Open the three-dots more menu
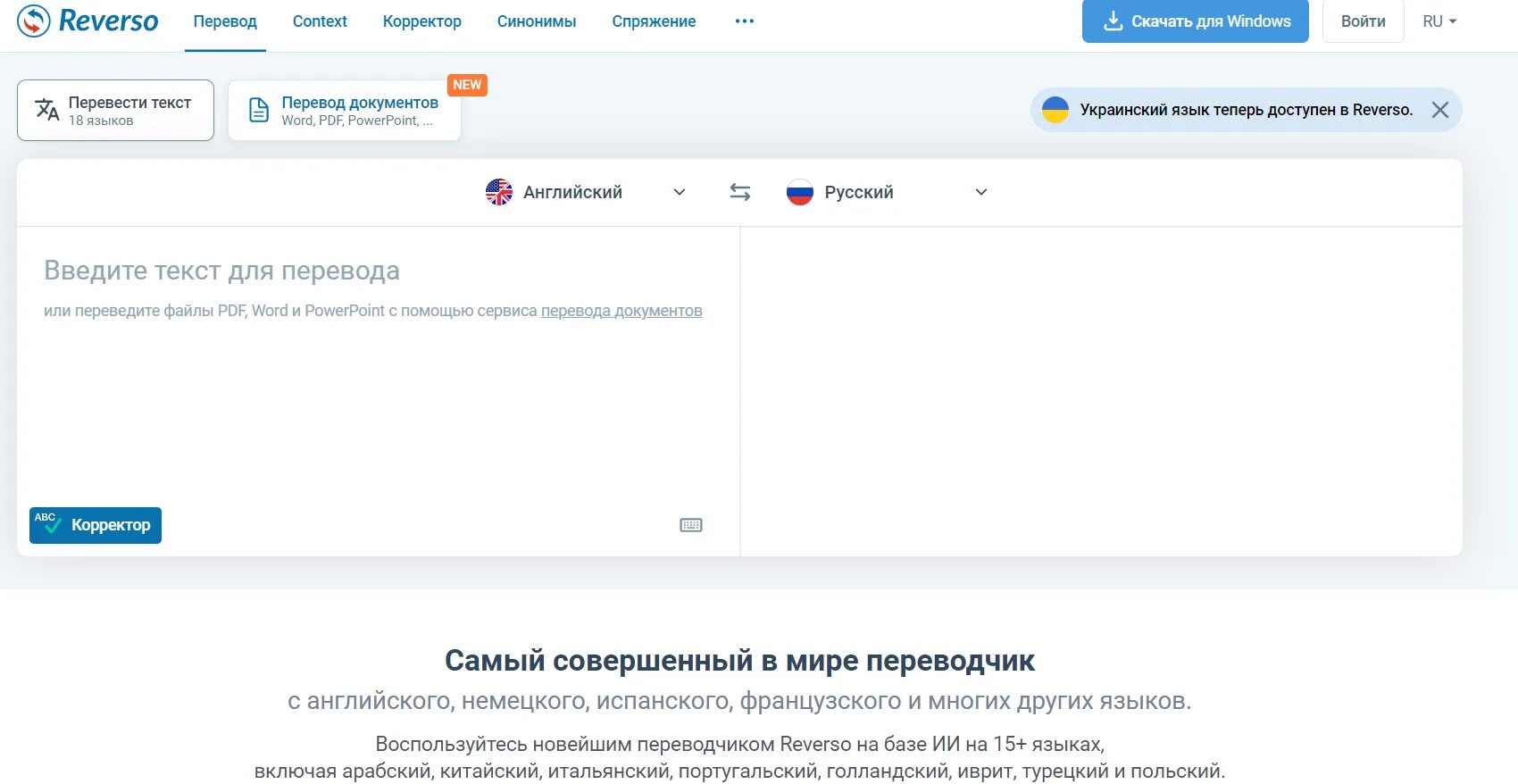The width and height of the screenshot is (1518, 784). point(745,21)
